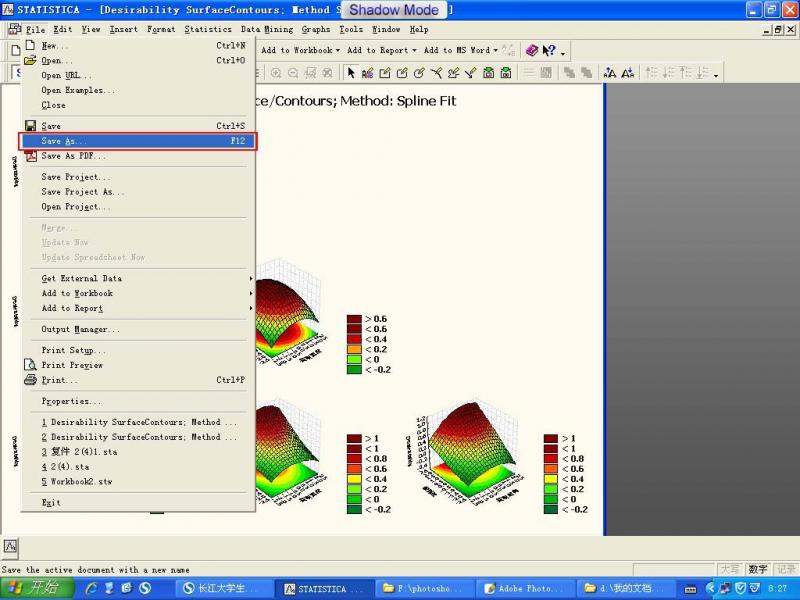Open Output Manager... from the File menu
This screenshot has height=600, width=800.
point(138,329)
